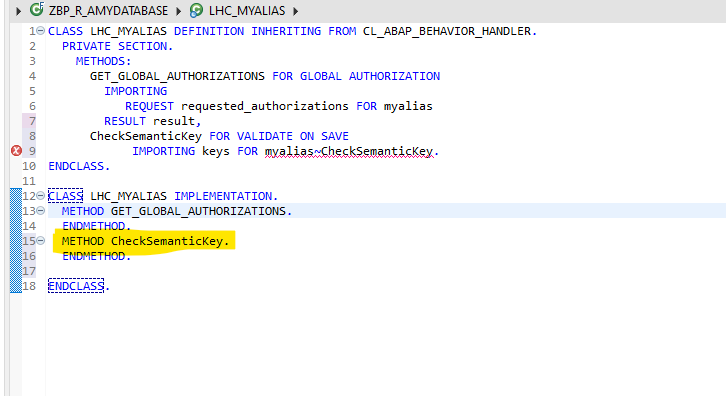Collapse the CheckSemanticKey method on line 15
The height and width of the screenshot is (396, 726).
(x=41, y=241)
